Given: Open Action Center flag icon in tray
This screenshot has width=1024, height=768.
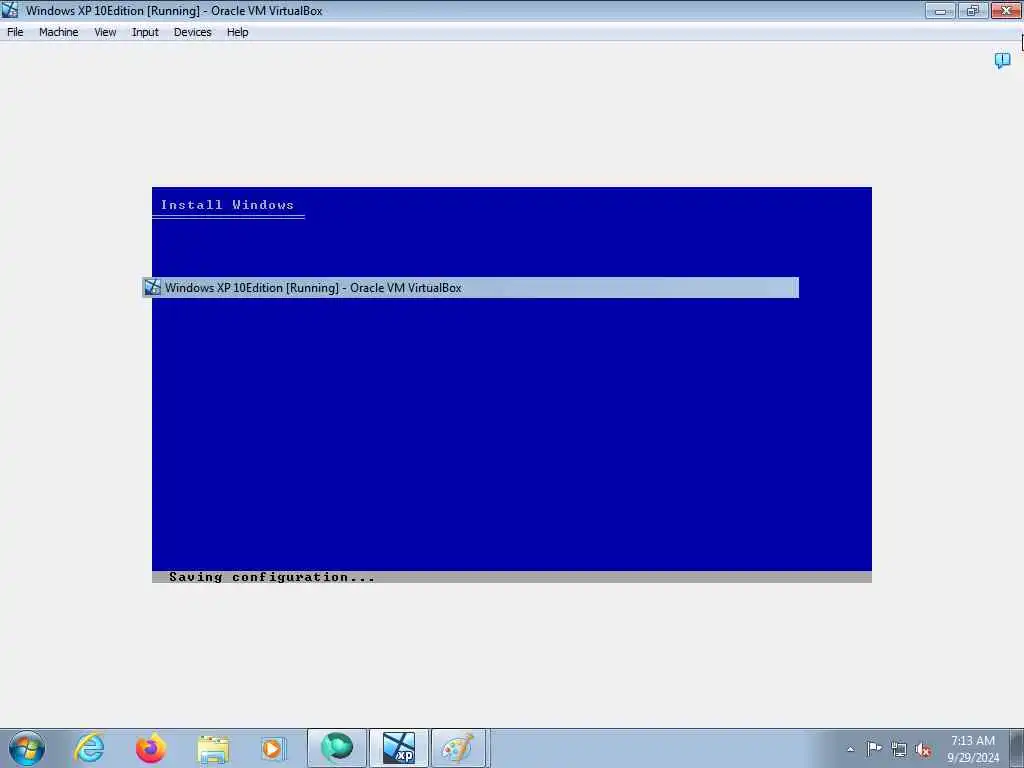Looking at the screenshot, I should (874, 749).
